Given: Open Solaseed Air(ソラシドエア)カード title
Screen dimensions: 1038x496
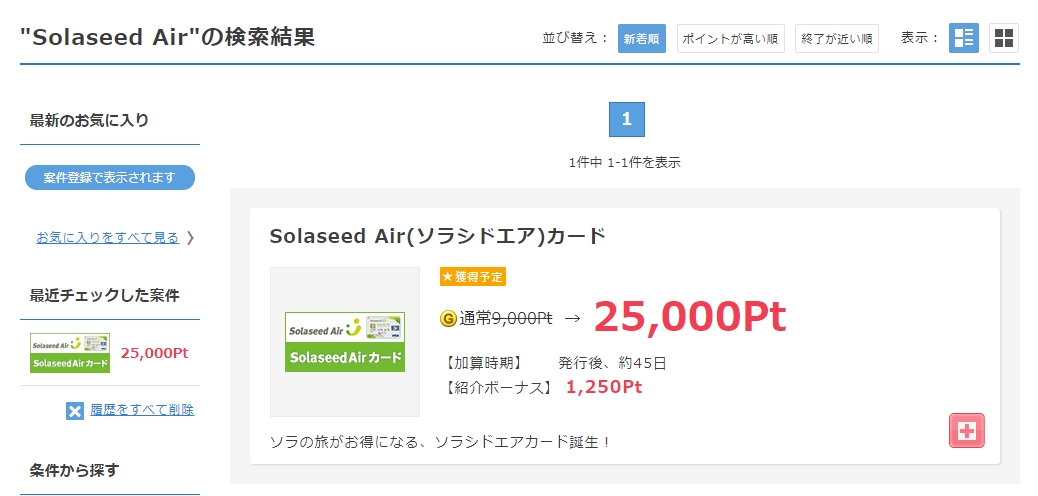Looking at the screenshot, I should [x=438, y=236].
